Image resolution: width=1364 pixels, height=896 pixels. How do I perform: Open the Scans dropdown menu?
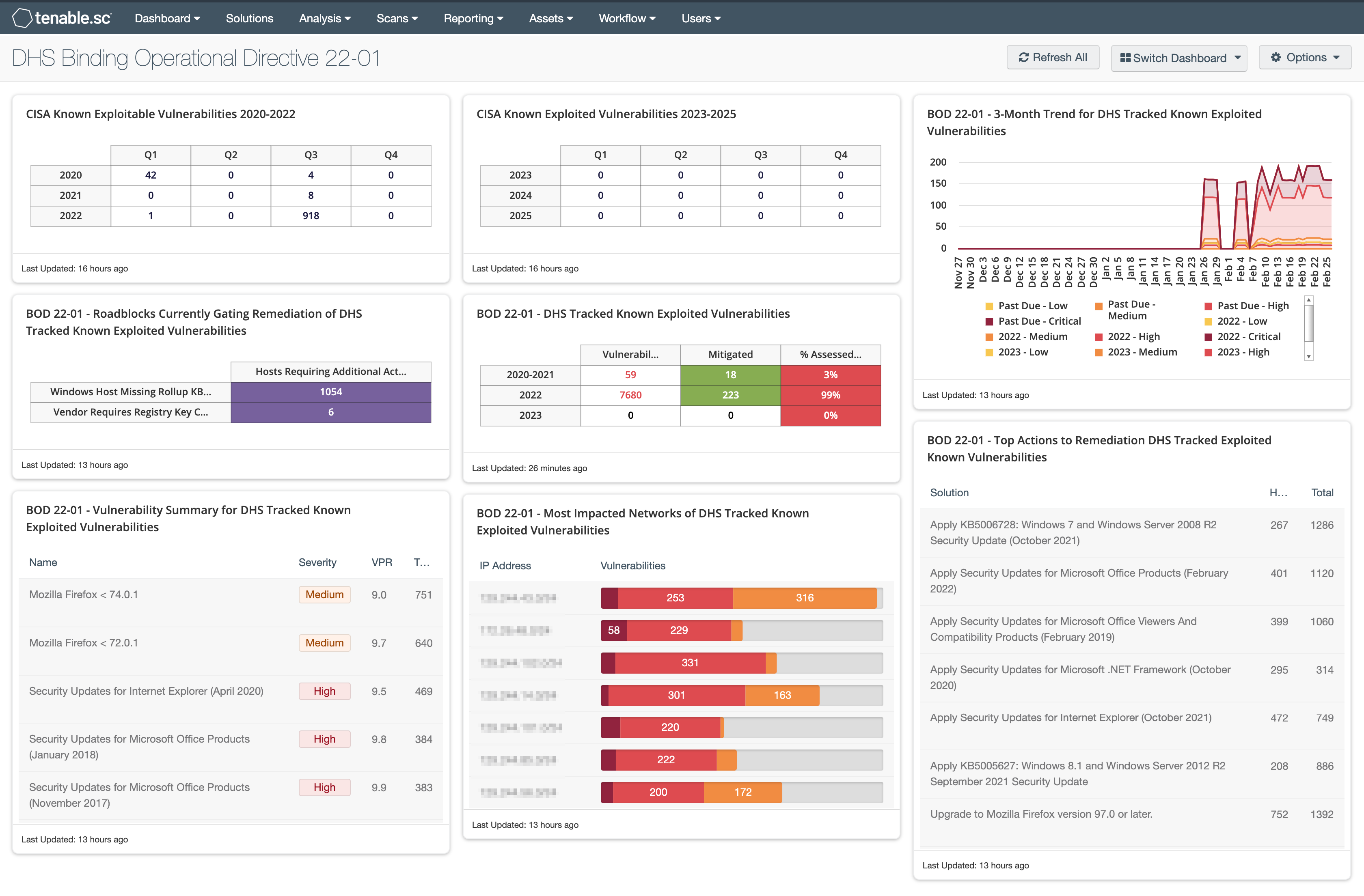point(396,17)
